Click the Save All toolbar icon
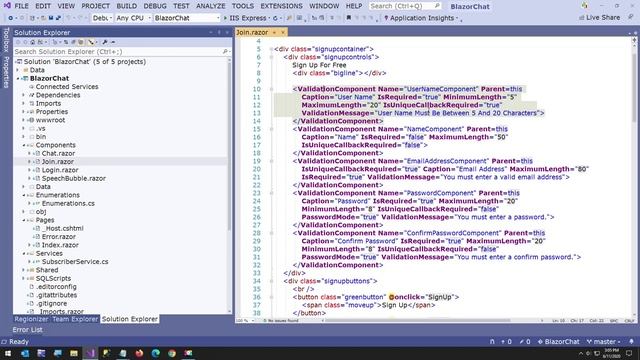 point(58,18)
